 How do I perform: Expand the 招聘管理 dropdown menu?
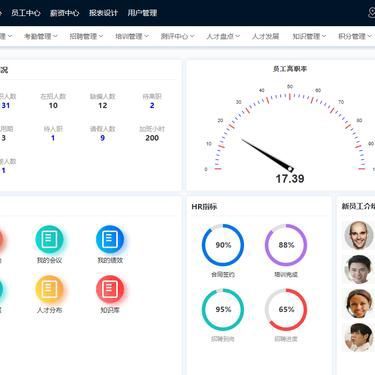tap(86, 36)
